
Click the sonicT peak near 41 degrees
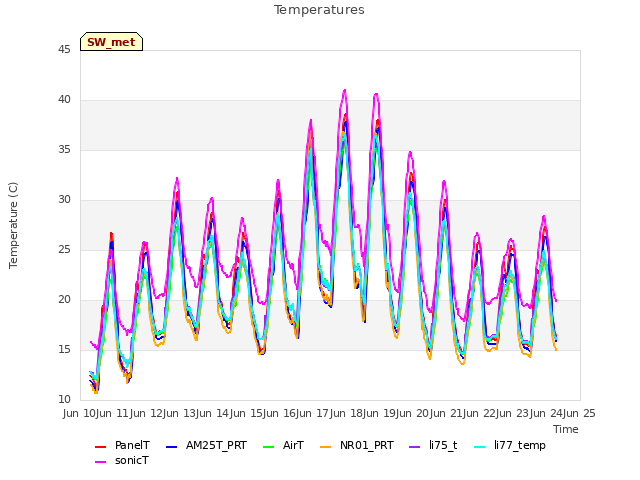(345, 90)
